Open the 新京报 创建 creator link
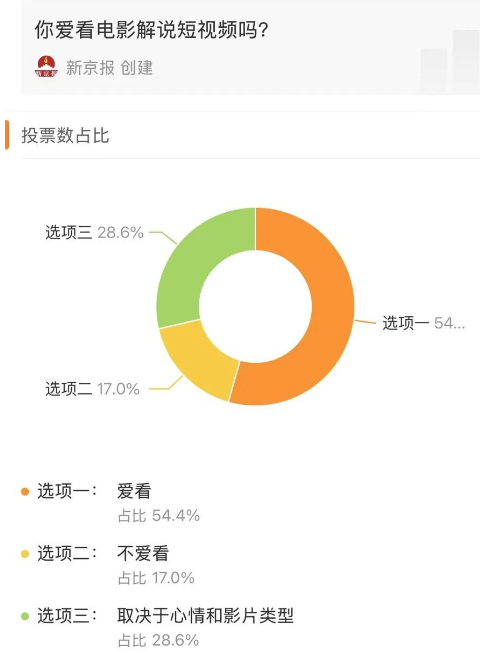This screenshot has width=480, height=652. [109, 68]
